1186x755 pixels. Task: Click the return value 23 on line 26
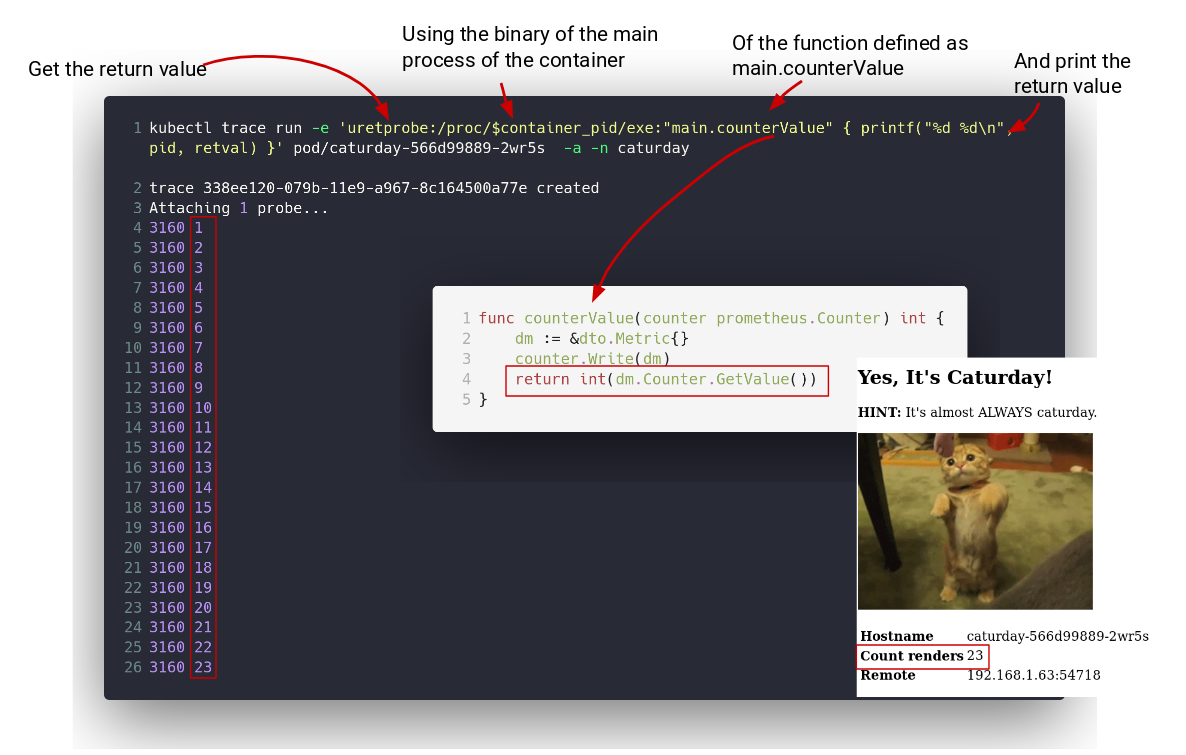pos(203,667)
